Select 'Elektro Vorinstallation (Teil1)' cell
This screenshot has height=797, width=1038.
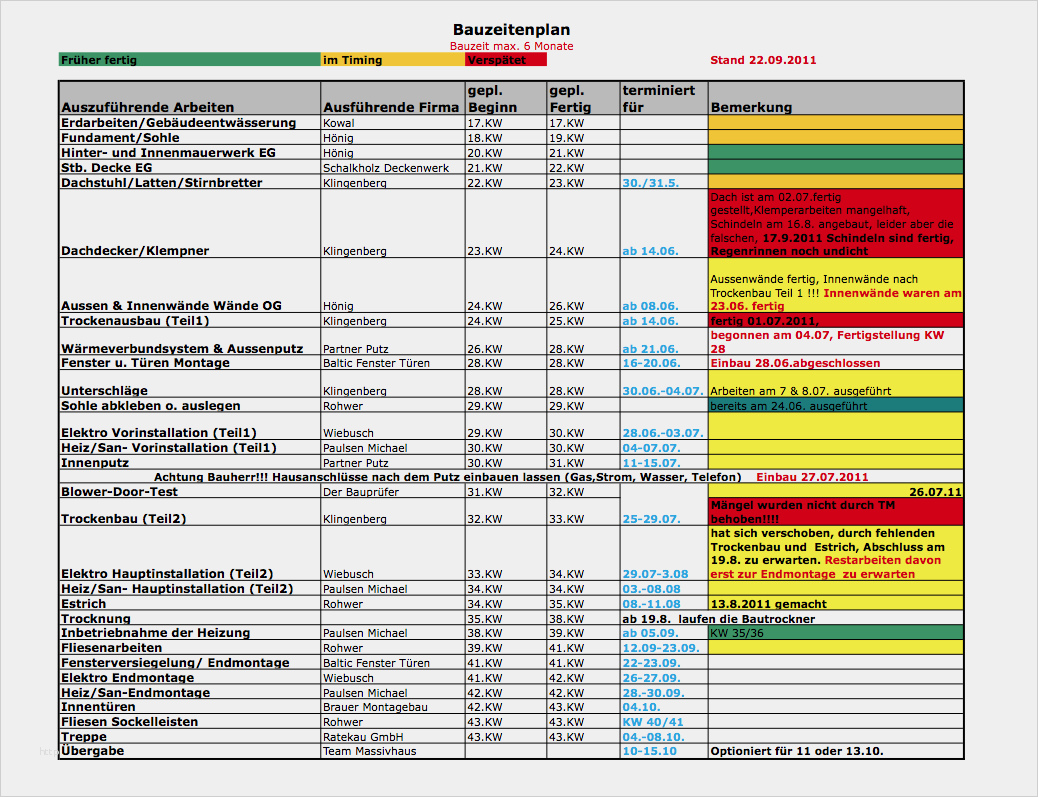[189, 426]
